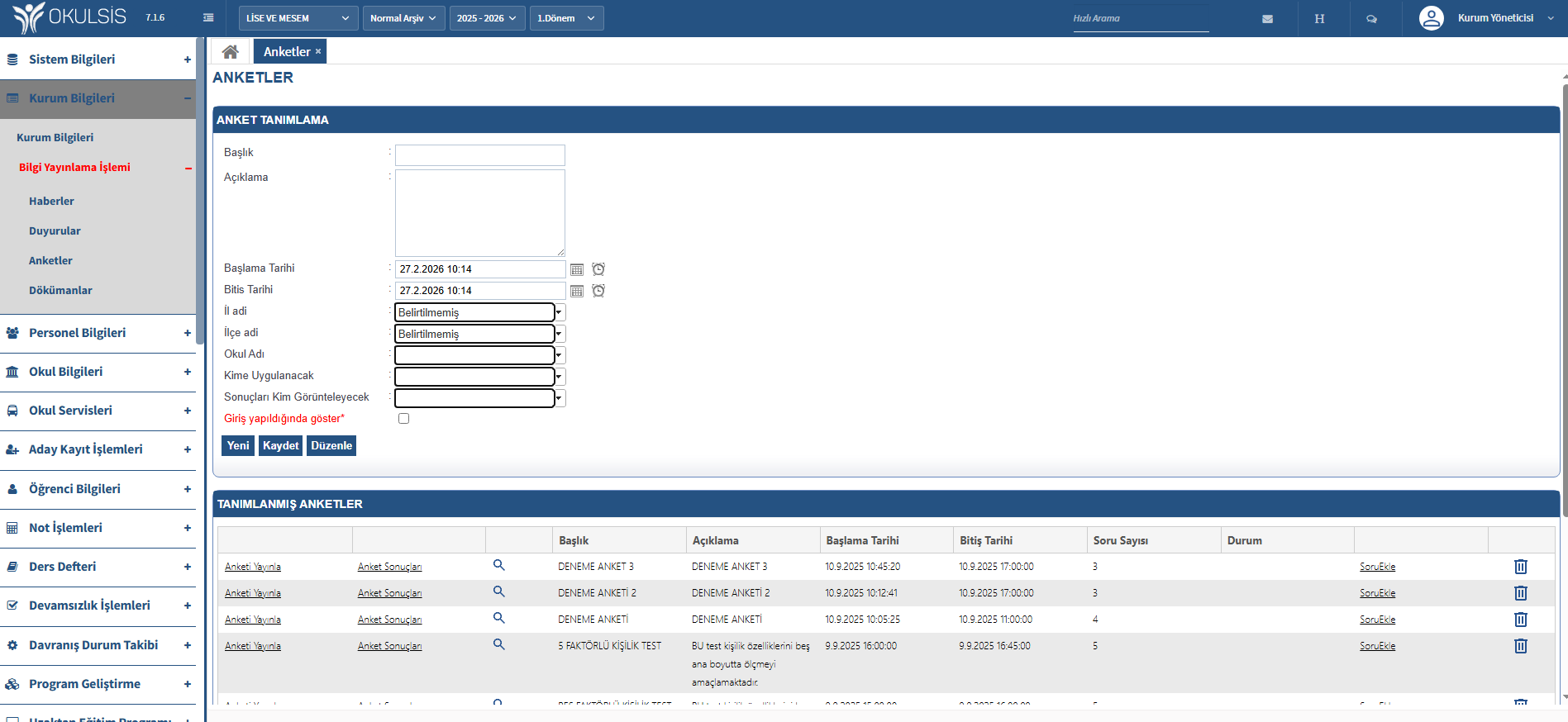Image resolution: width=1568 pixels, height=722 pixels.
Task: Open the home page icon tab
Action: [x=231, y=52]
